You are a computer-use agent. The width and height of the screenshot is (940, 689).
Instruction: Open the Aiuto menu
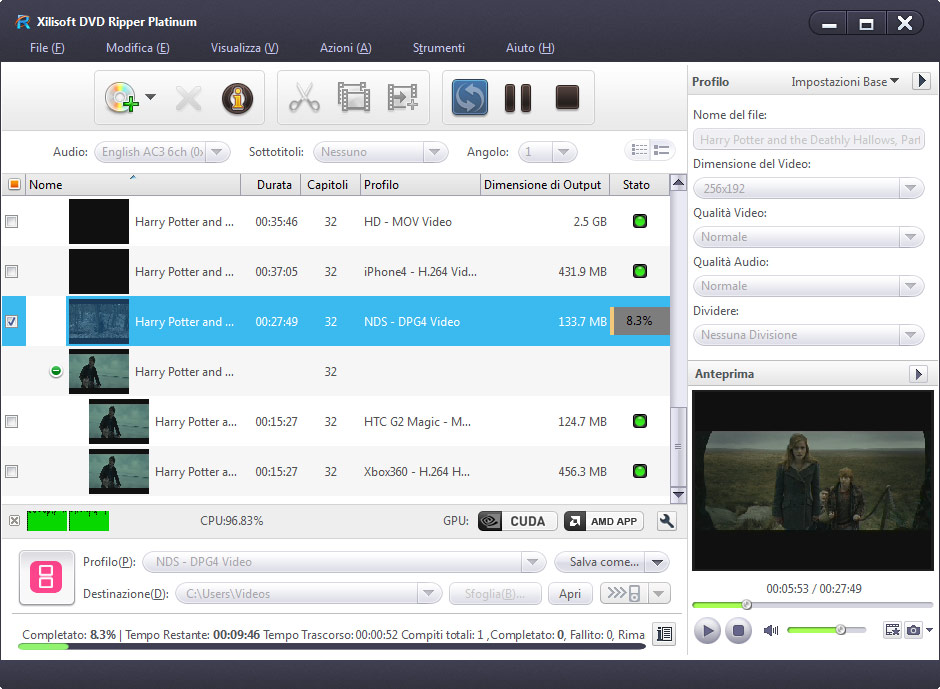pyautogui.click(x=530, y=48)
